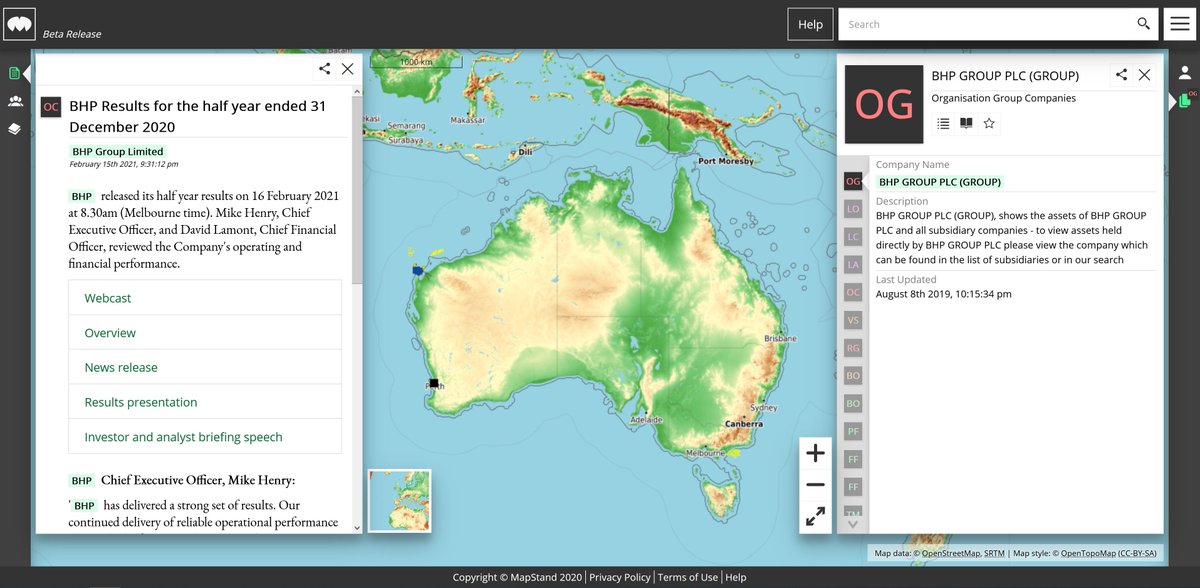Select the OC tab in the company panel strip
Screen dimensions: 1200x588
pos(853,292)
